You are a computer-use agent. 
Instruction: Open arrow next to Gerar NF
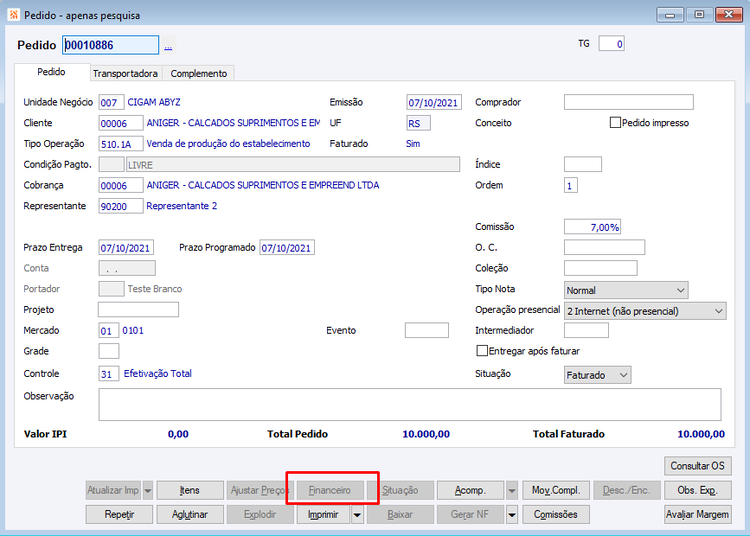[512, 515]
